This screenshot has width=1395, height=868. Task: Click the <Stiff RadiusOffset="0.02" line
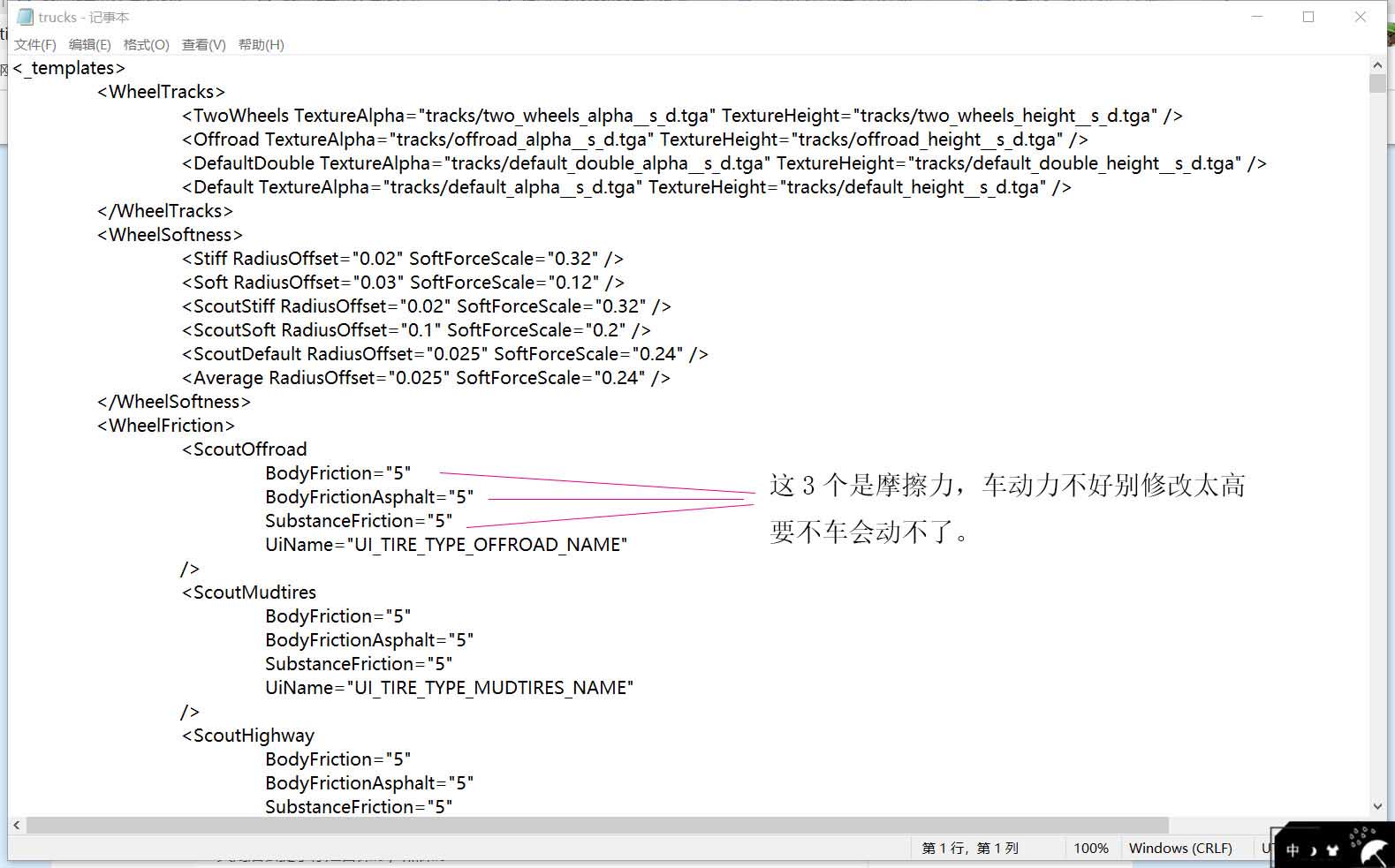pyautogui.click(x=403, y=259)
